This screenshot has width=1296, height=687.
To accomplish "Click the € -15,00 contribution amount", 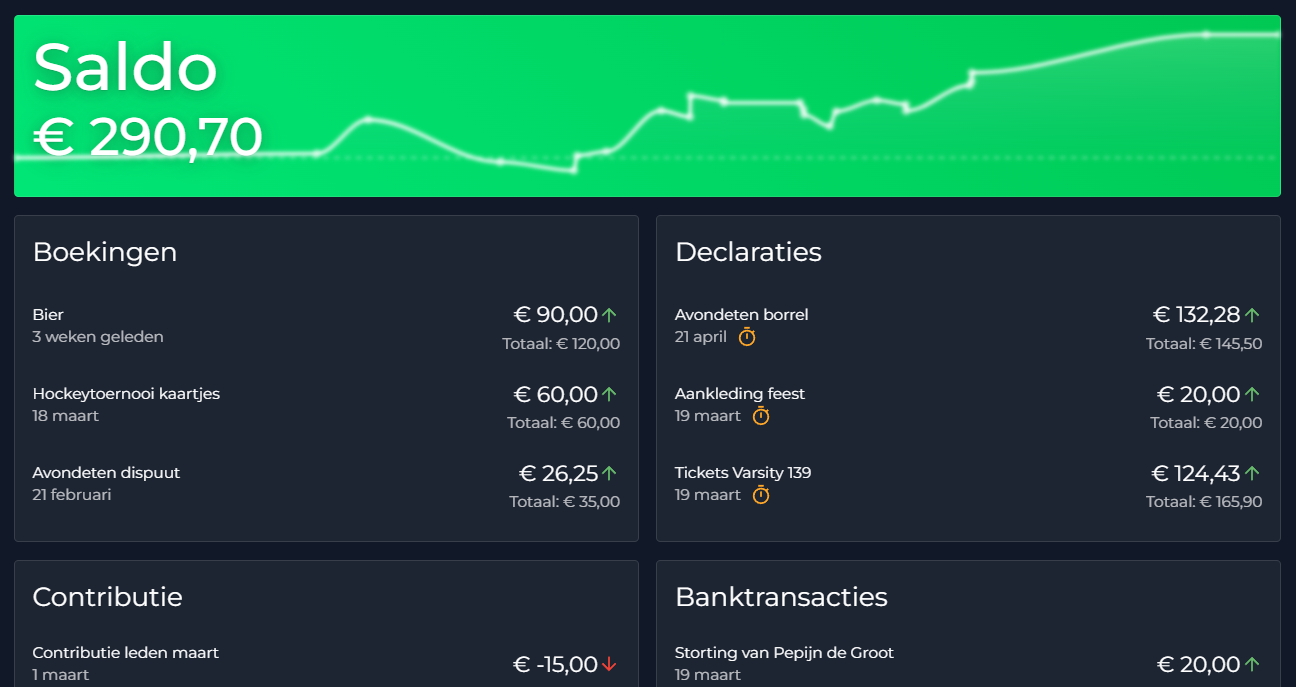I will tap(556, 664).
